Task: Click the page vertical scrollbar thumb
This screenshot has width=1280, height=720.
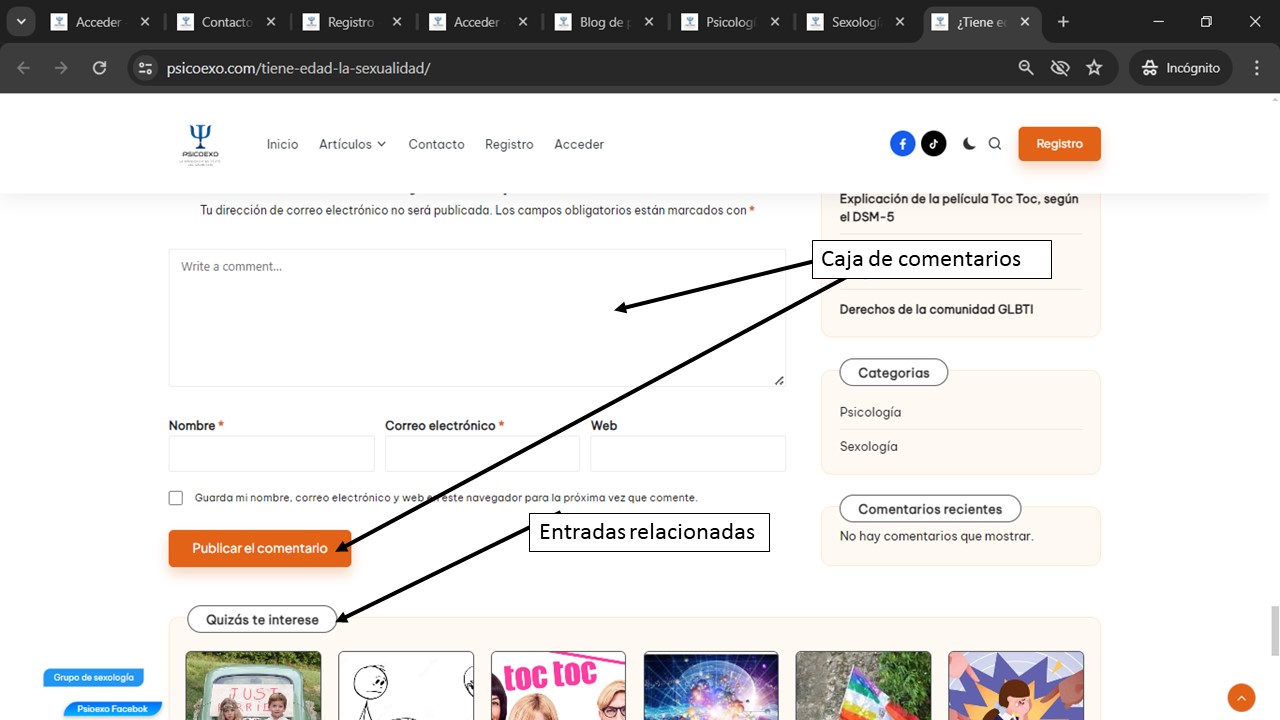Action: tap(1273, 630)
